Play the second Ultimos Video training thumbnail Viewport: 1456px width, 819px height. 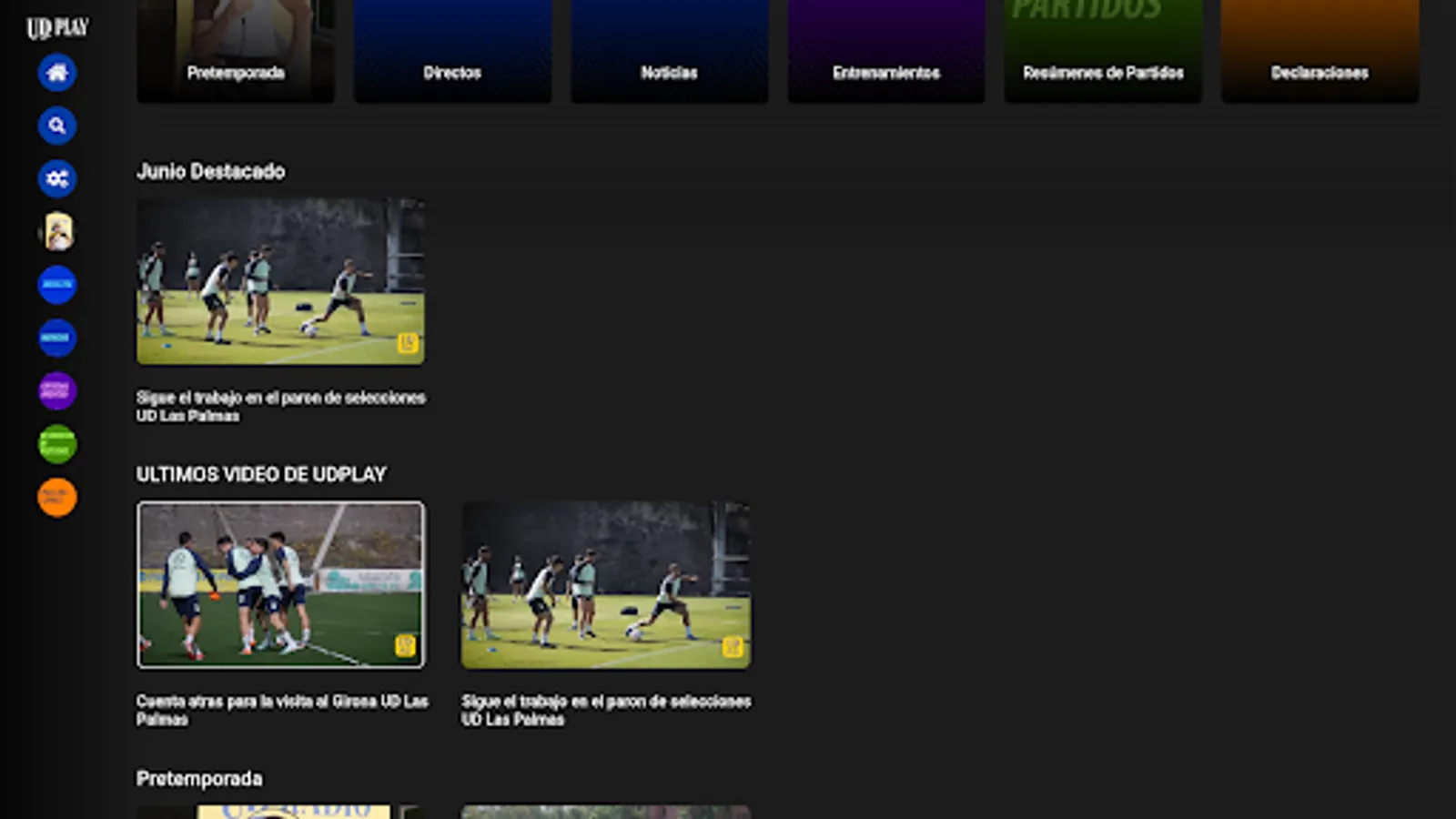pyautogui.click(x=606, y=585)
